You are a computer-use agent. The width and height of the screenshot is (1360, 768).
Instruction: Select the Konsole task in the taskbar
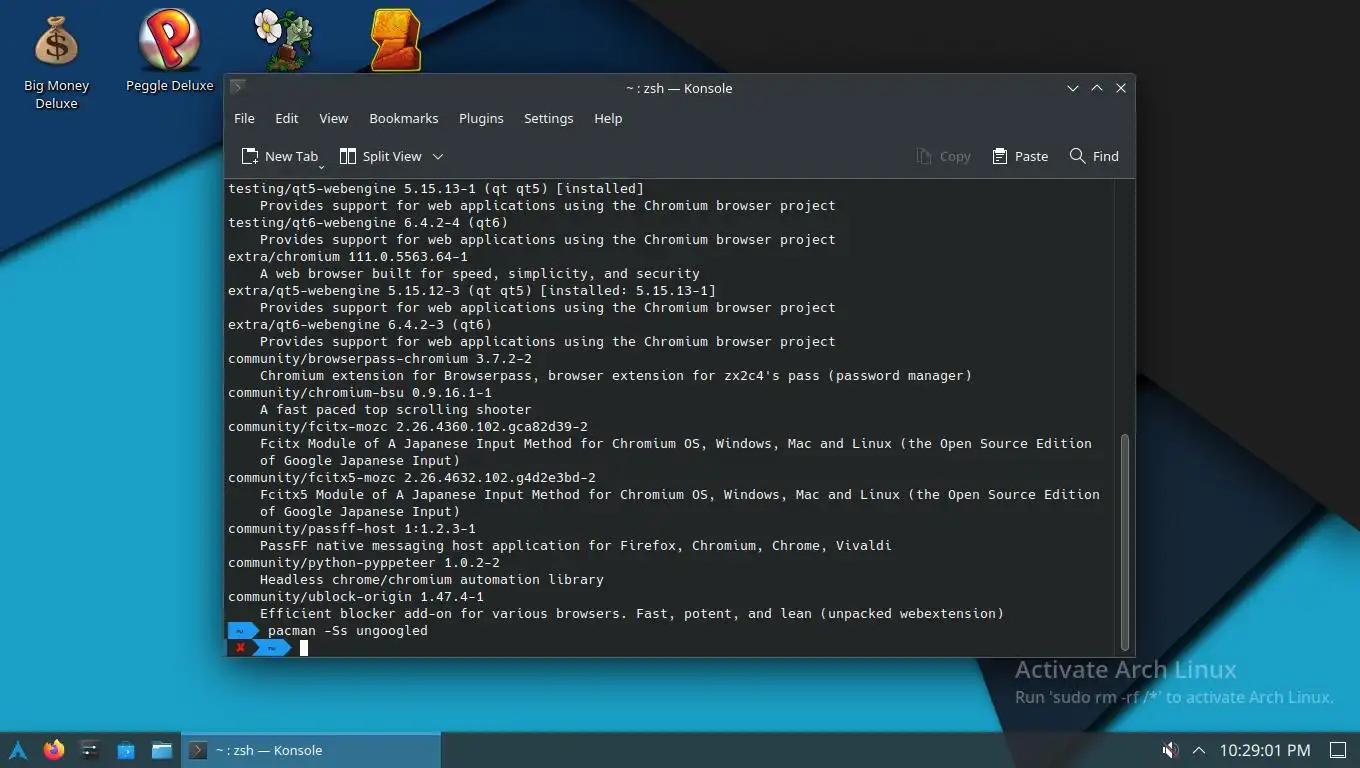click(x=311, y=750)
